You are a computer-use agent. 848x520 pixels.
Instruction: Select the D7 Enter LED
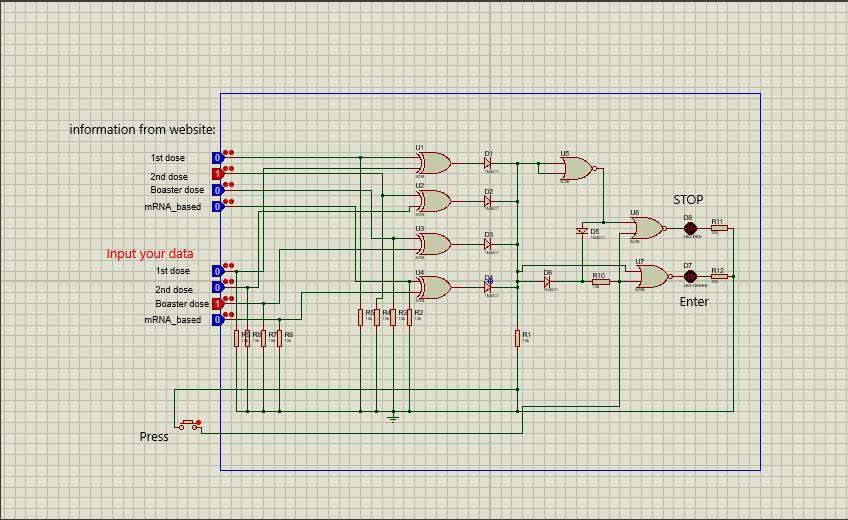690,276
